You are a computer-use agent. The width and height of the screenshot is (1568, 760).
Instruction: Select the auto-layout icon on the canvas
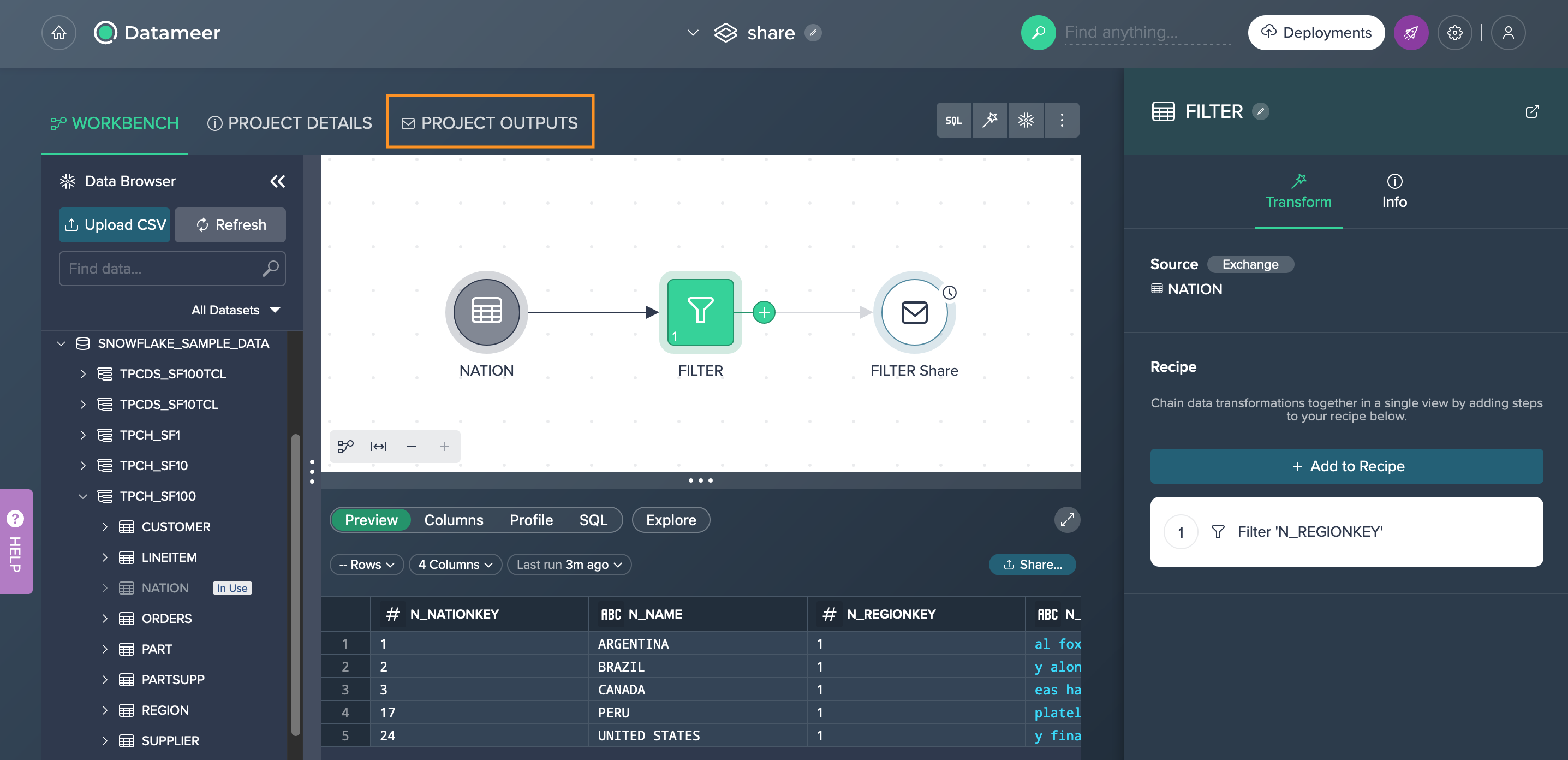pos(345,447)
